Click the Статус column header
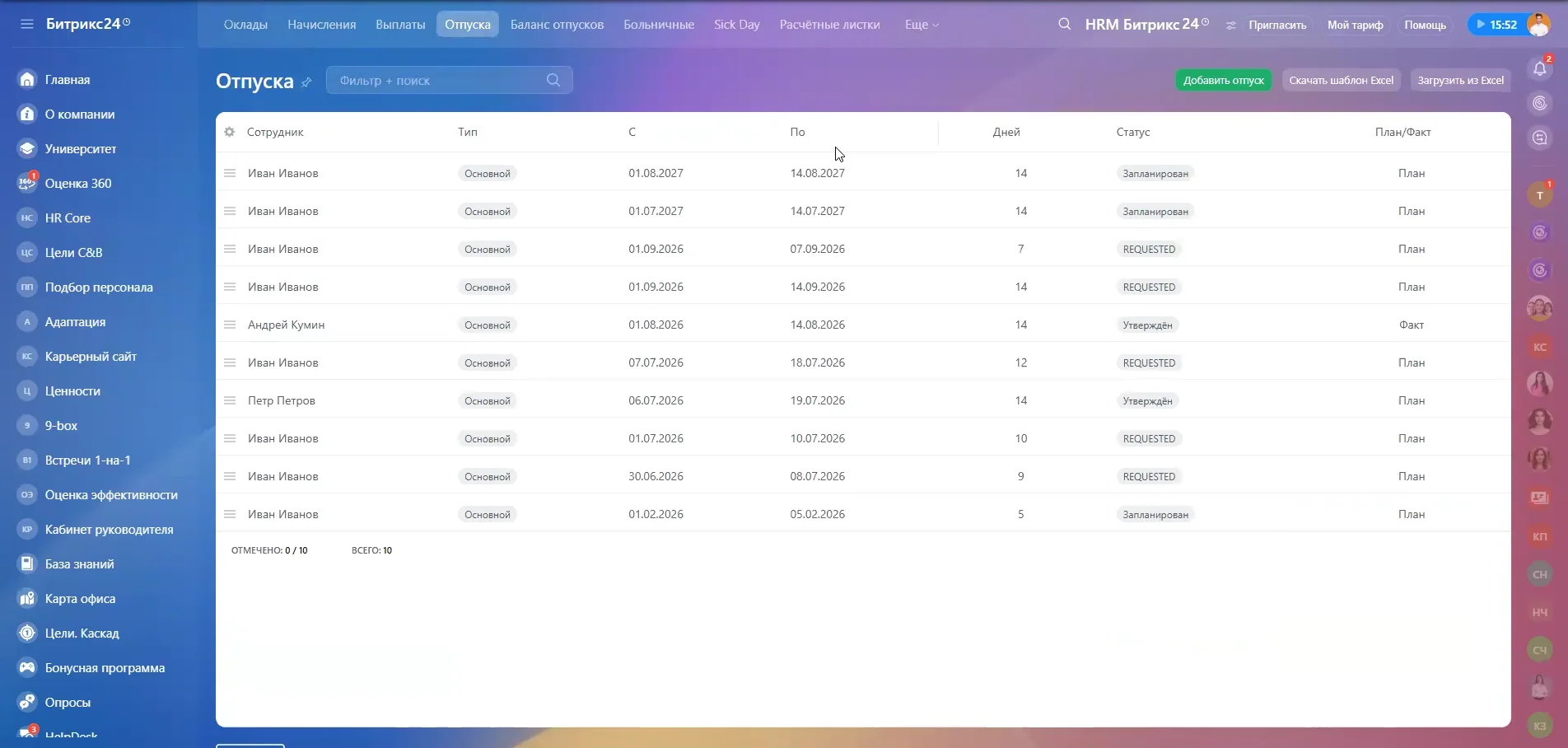 (1133, 132)
